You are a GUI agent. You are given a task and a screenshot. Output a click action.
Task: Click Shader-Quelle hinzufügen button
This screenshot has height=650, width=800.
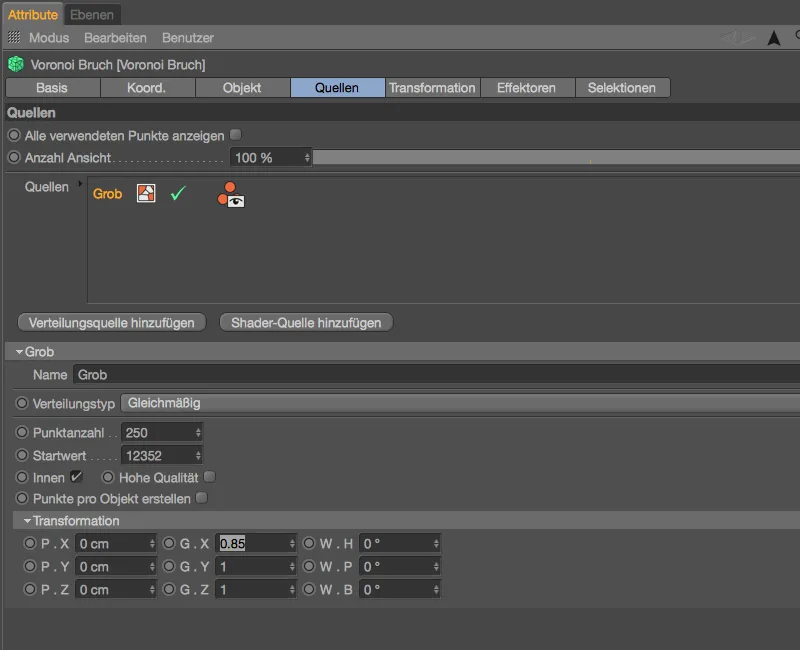[x=306, y=322]
